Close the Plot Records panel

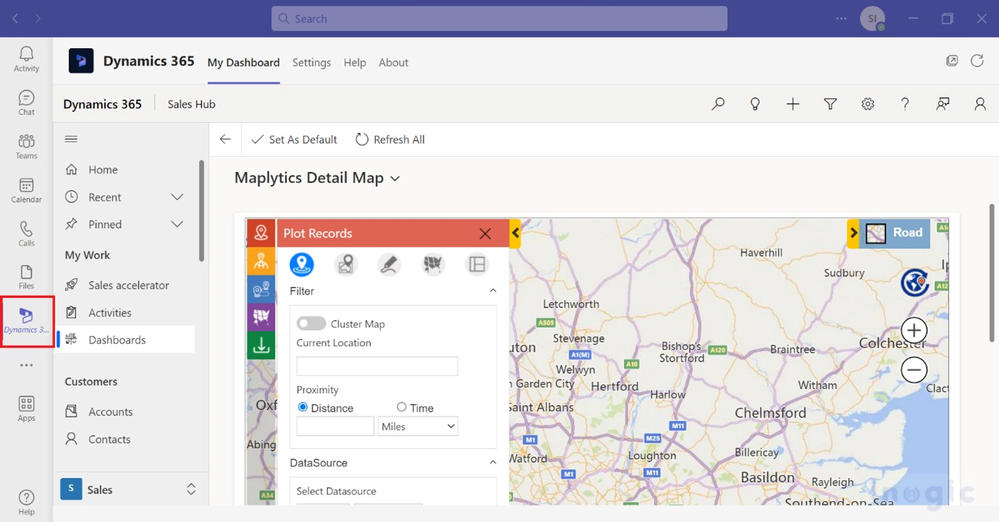point(485,234)
